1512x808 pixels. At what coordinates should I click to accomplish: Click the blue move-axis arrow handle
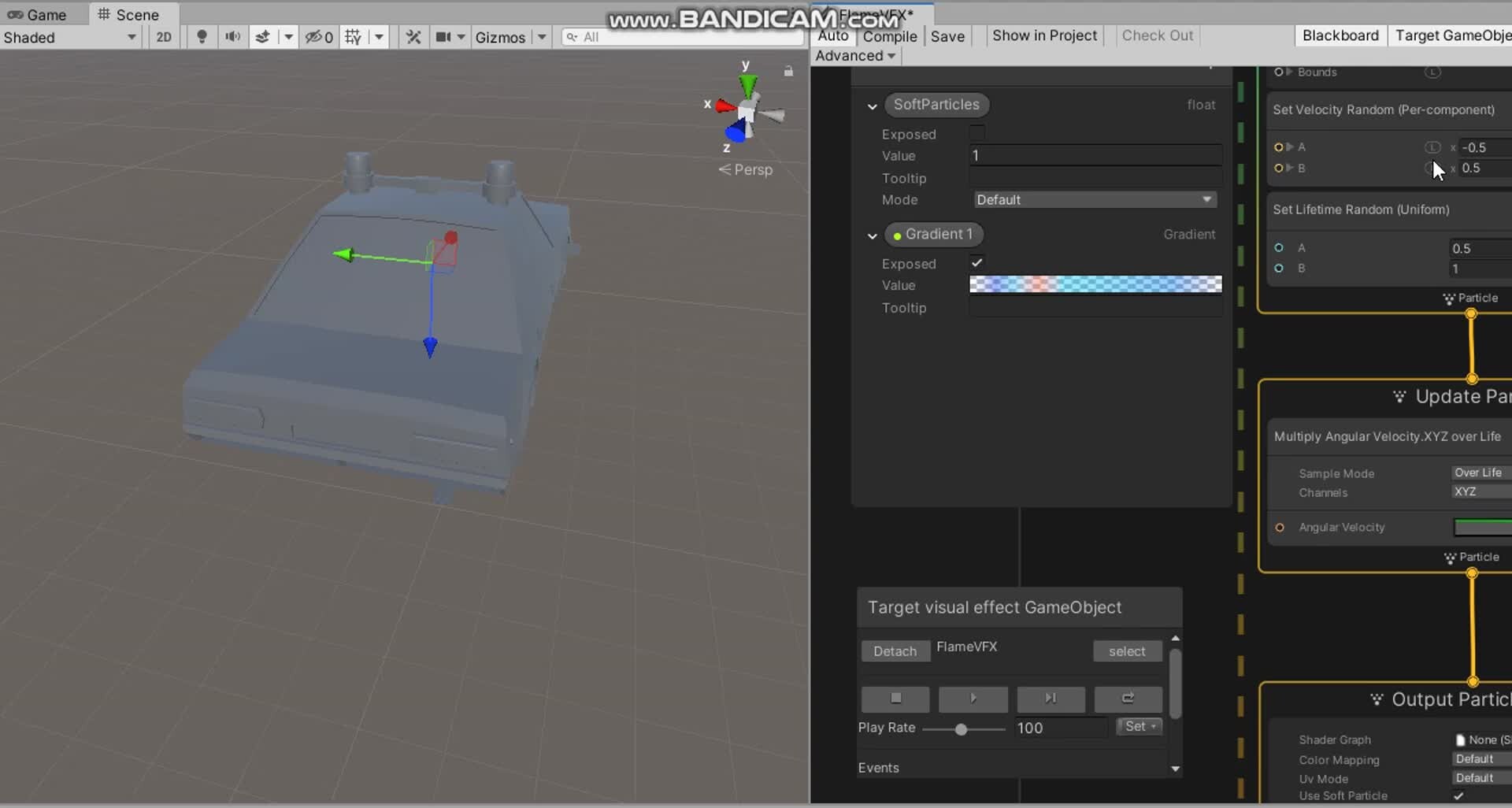pyautogui.click(x=430, y=347)
